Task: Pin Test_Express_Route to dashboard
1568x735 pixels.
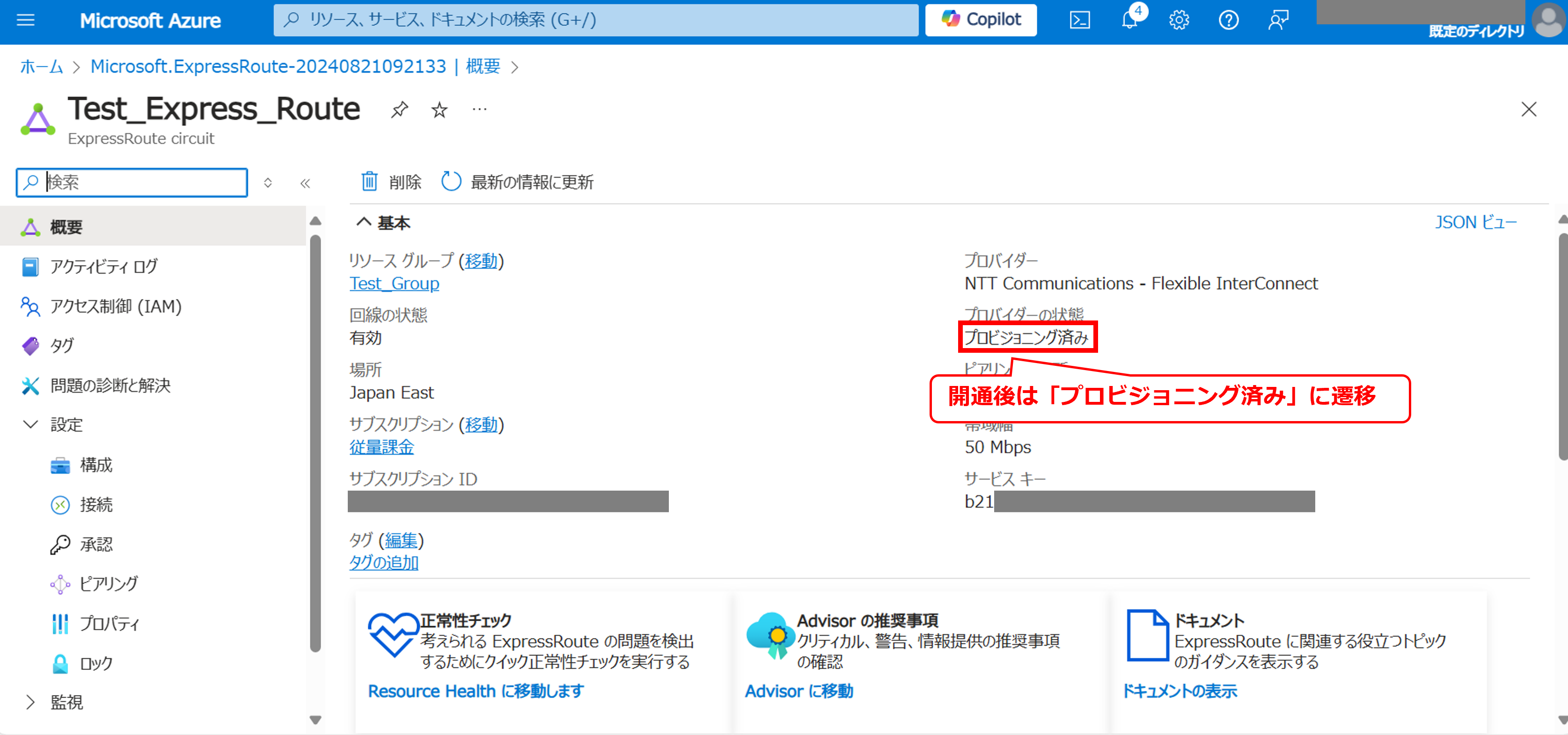Action: pos(399,110)
